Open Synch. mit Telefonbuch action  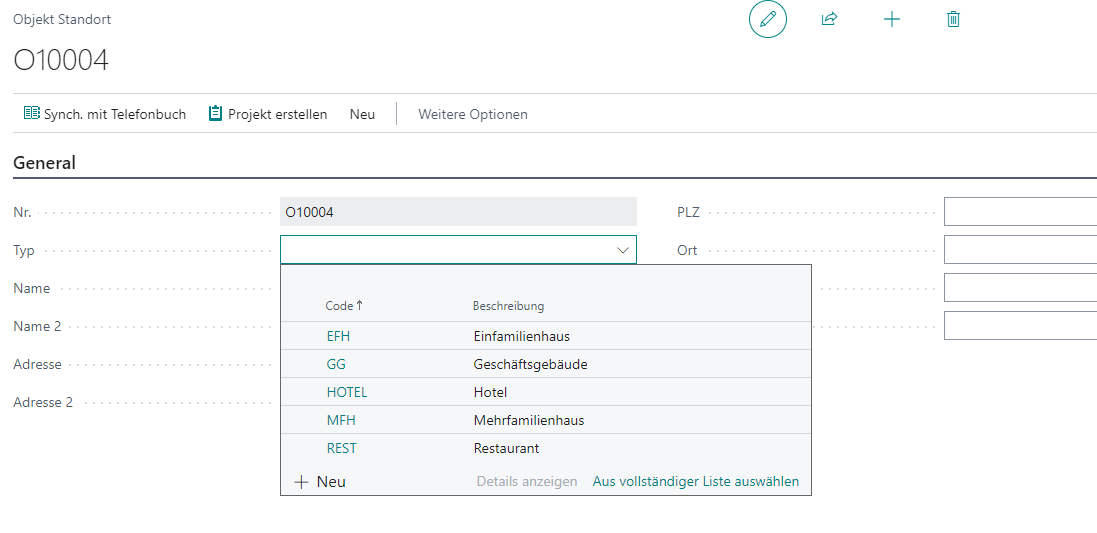click(x=105, y=114)
